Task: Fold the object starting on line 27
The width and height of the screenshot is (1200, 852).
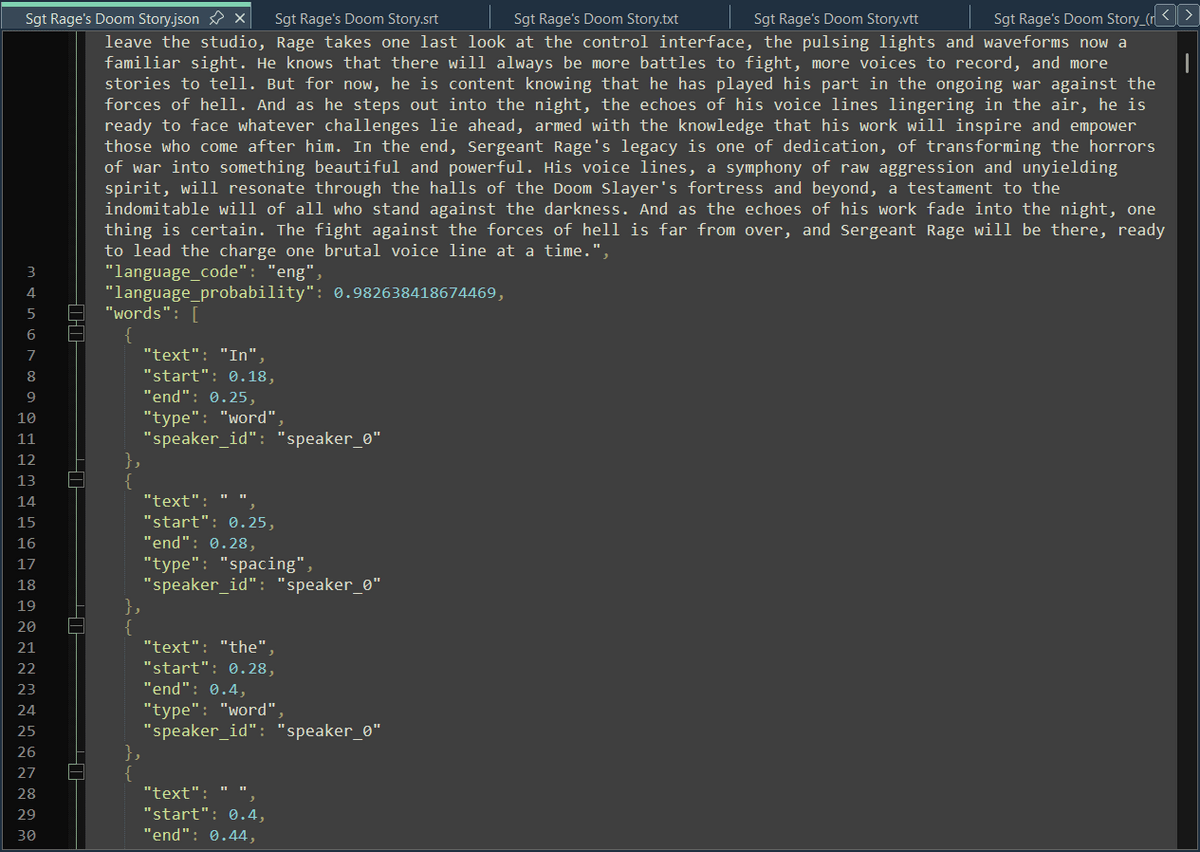Action: [x=75, y=772]
